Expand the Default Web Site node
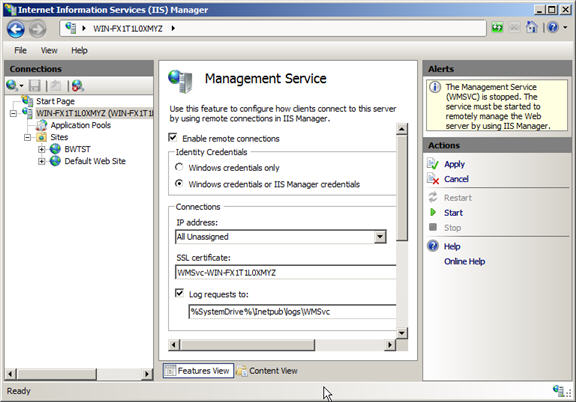576x402 pixels. point(42,161)
